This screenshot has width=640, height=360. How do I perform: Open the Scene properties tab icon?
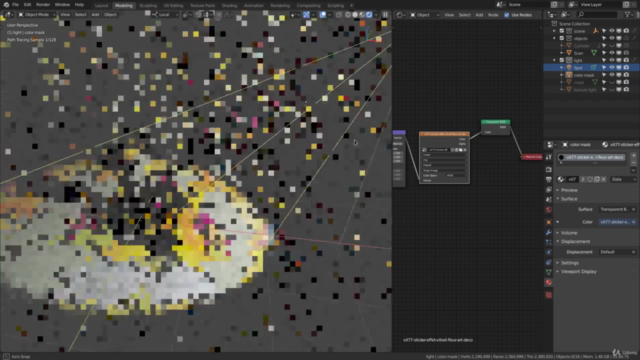click(549, 200)
